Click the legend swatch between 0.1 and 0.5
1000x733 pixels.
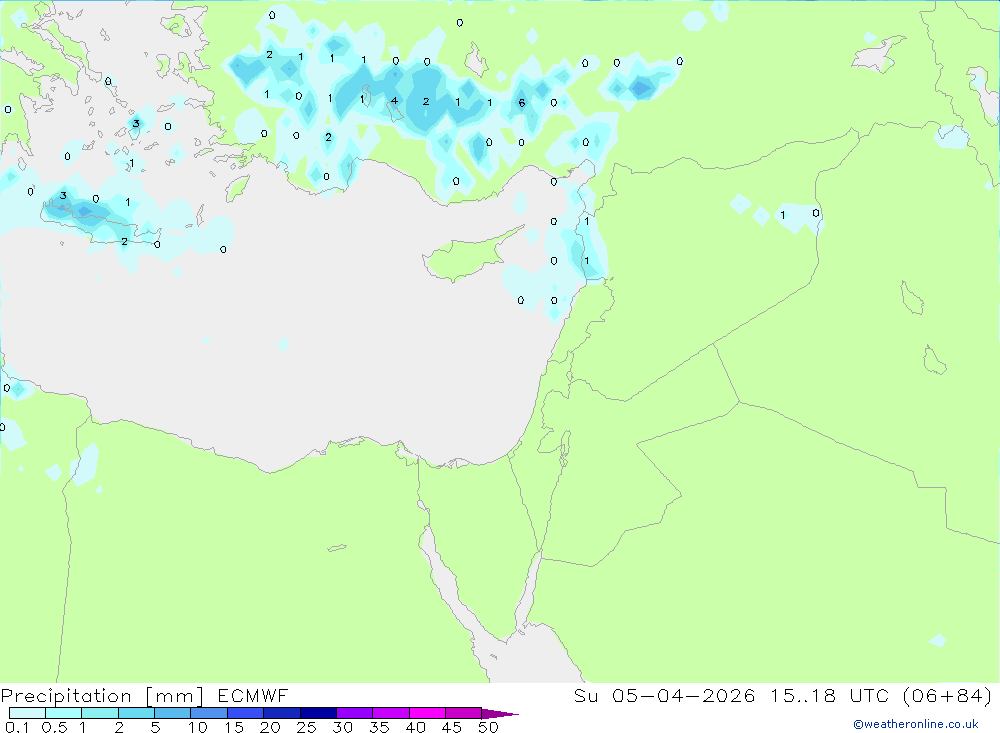pyautogui.click(x=27, y=713)
